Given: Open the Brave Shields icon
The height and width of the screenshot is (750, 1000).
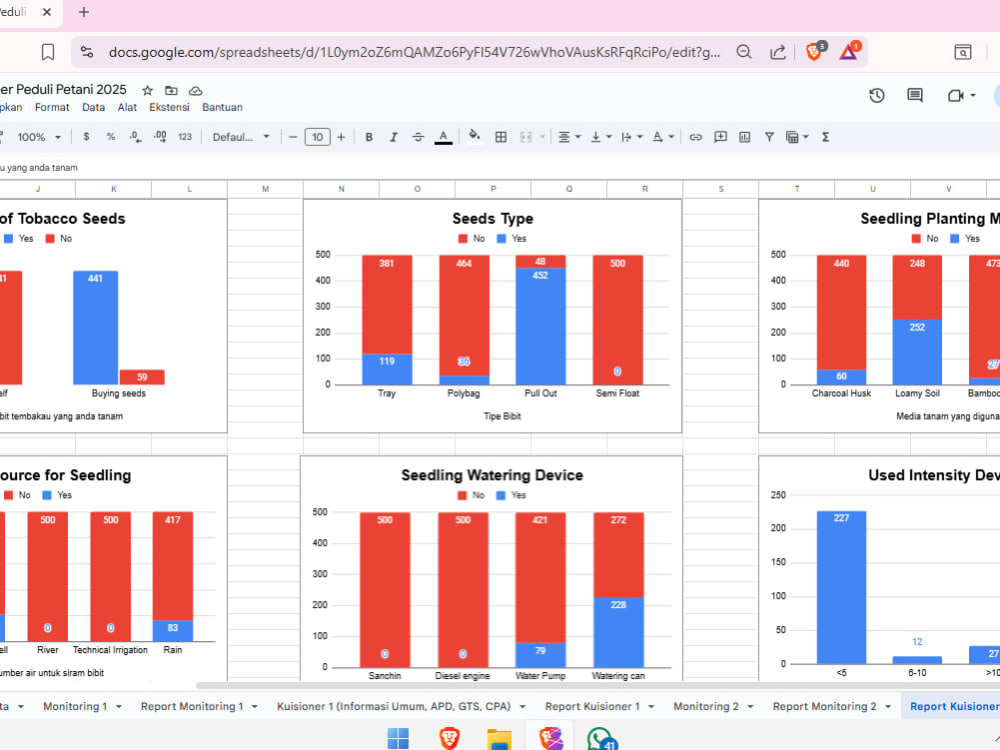Looking at the screenshot, I should 814,52.
